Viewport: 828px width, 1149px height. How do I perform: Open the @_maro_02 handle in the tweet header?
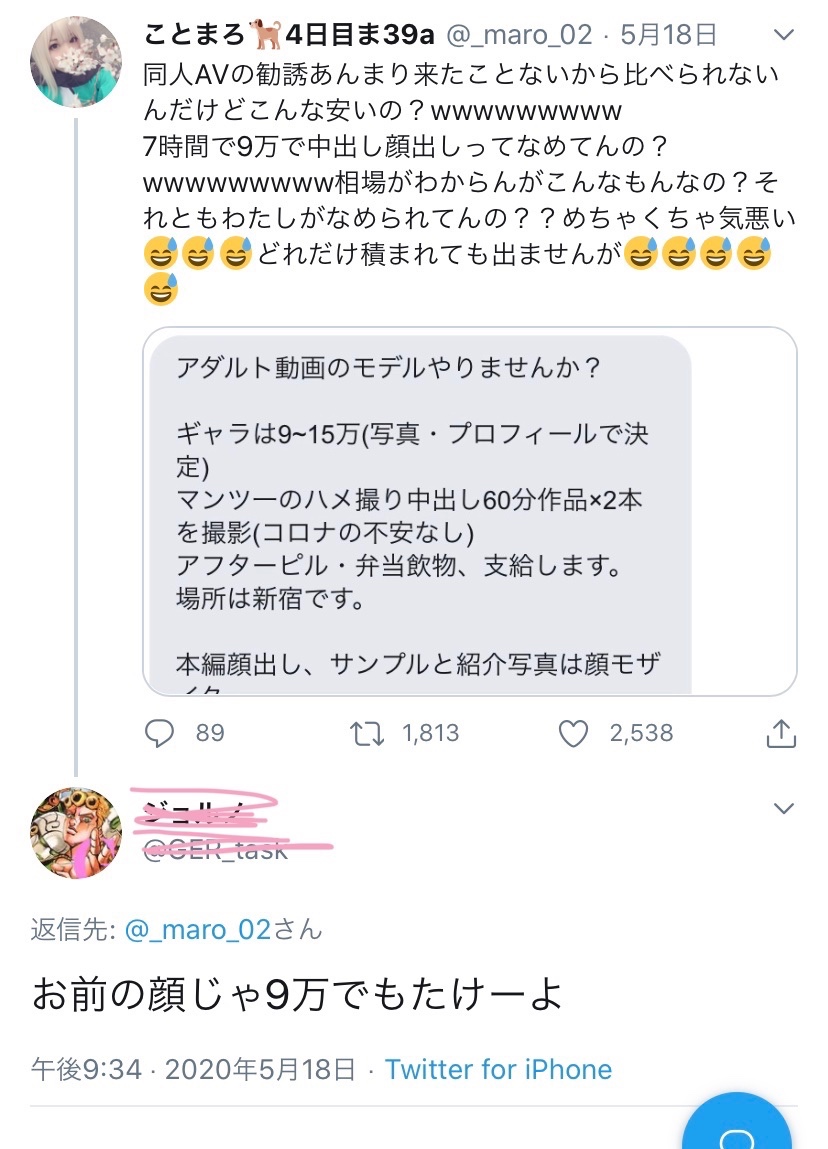point(519,34)
